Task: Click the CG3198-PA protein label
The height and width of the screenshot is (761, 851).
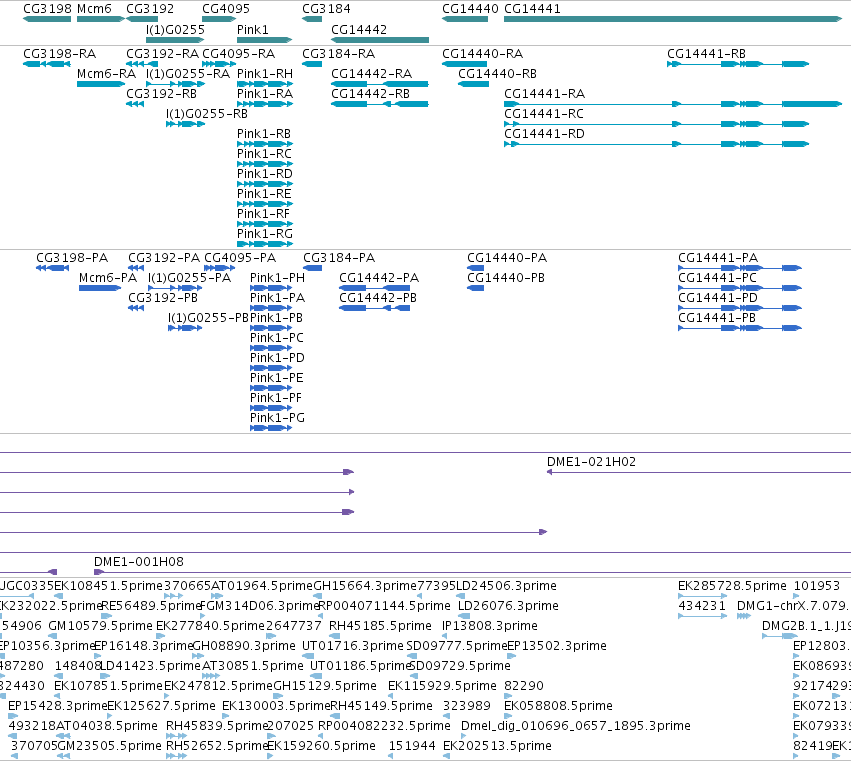Action: pyautogui.click(x=72, y=257)
